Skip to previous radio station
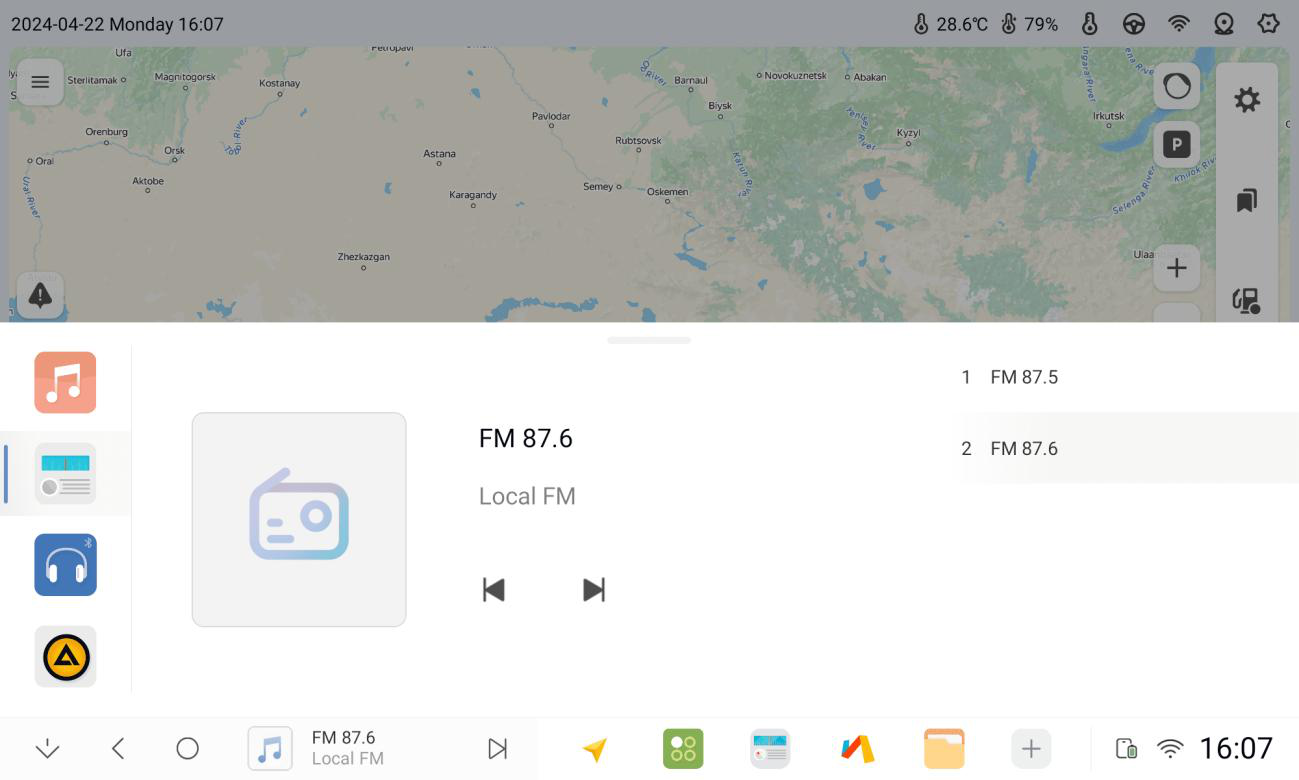1299x780 pixels. tap(493, 590)
